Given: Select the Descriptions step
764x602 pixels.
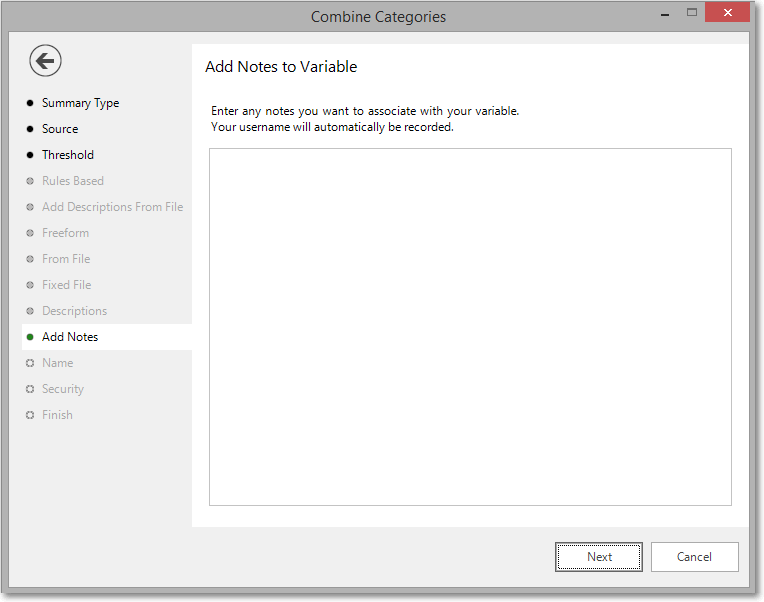Looking at the screenshot, I should coord(75,311).
